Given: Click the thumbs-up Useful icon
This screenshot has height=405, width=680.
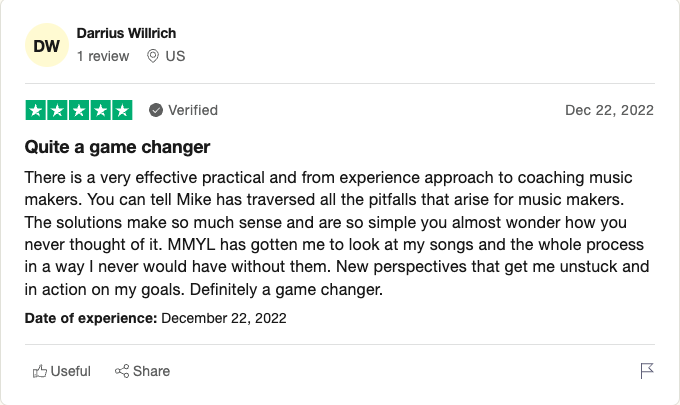Looking at the screenshot, I should [x=40, y=371].
